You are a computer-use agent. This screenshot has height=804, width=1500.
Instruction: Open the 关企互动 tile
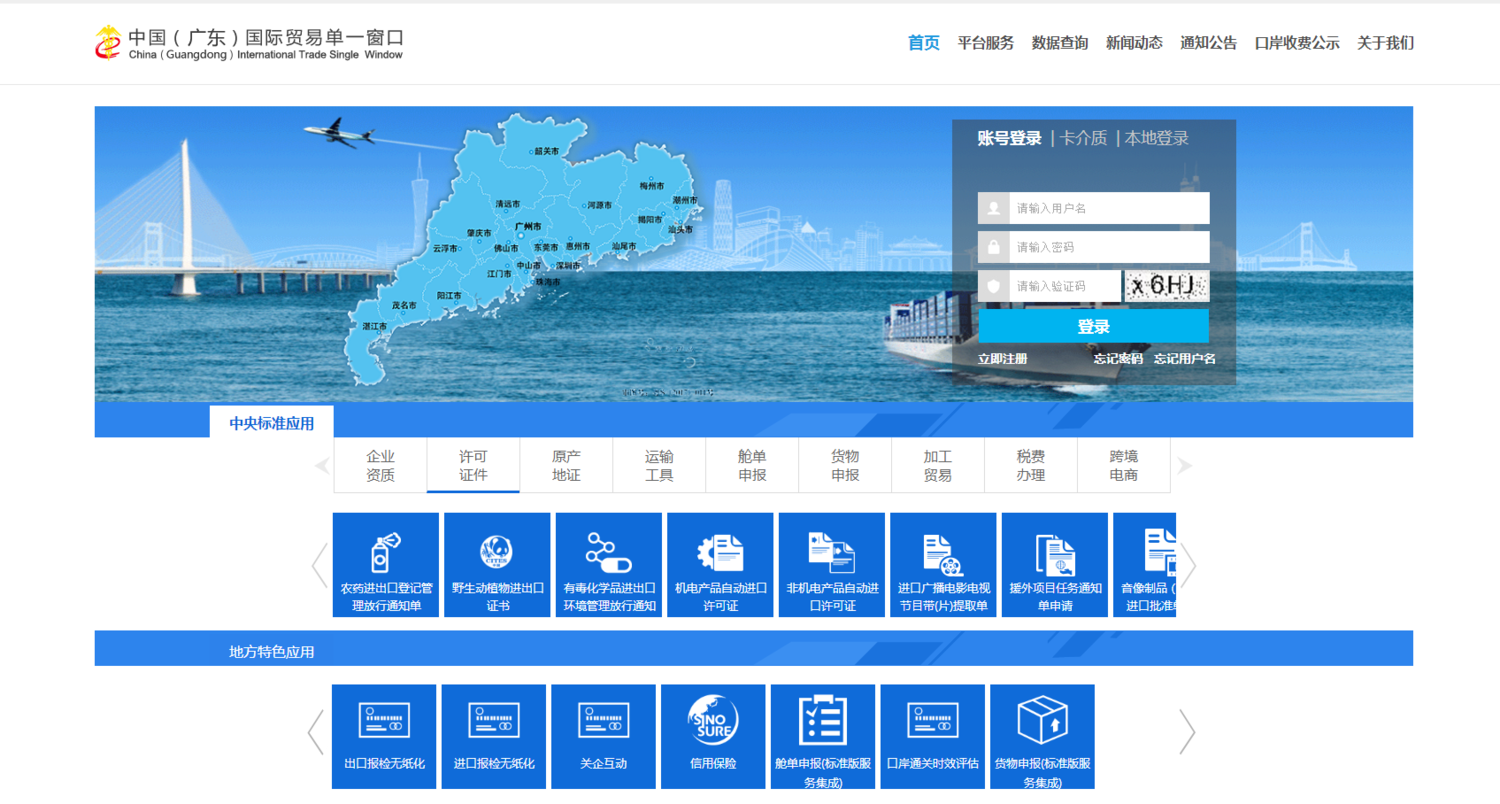tap(604, 737)
